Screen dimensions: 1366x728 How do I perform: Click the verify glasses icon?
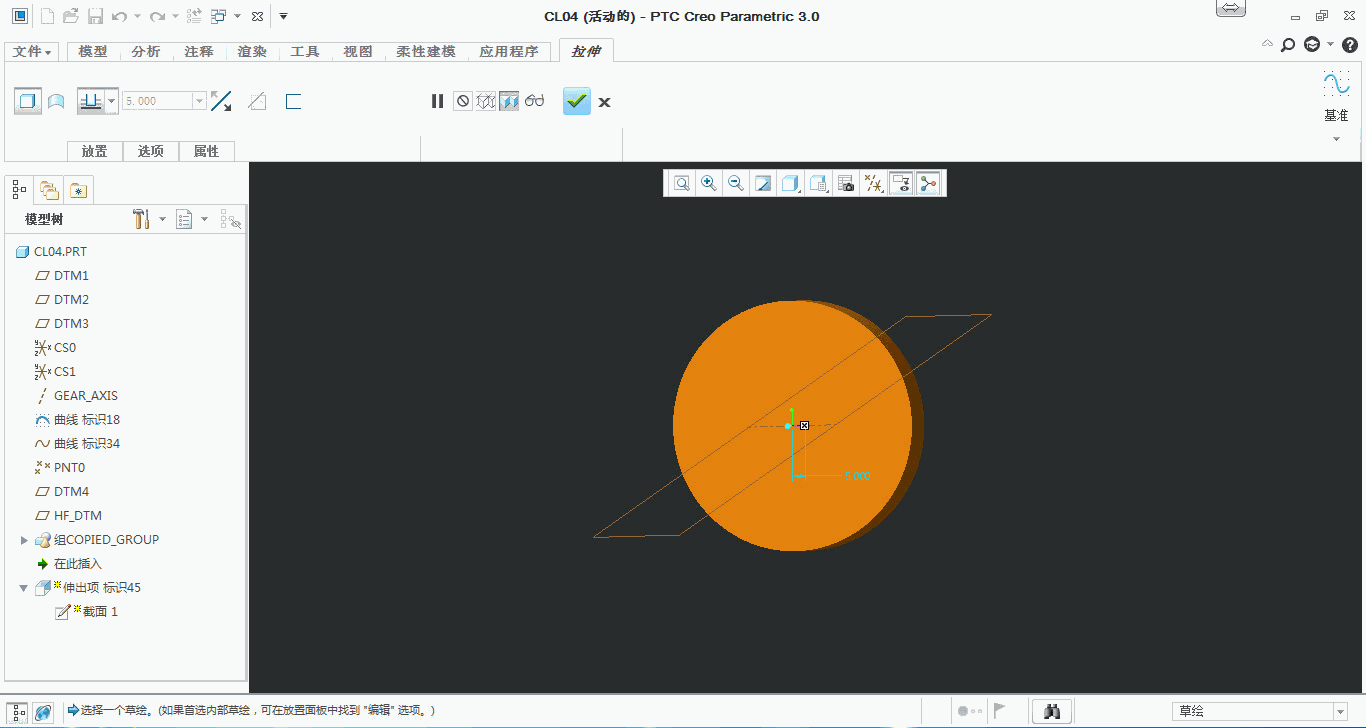tap(534, 101)
